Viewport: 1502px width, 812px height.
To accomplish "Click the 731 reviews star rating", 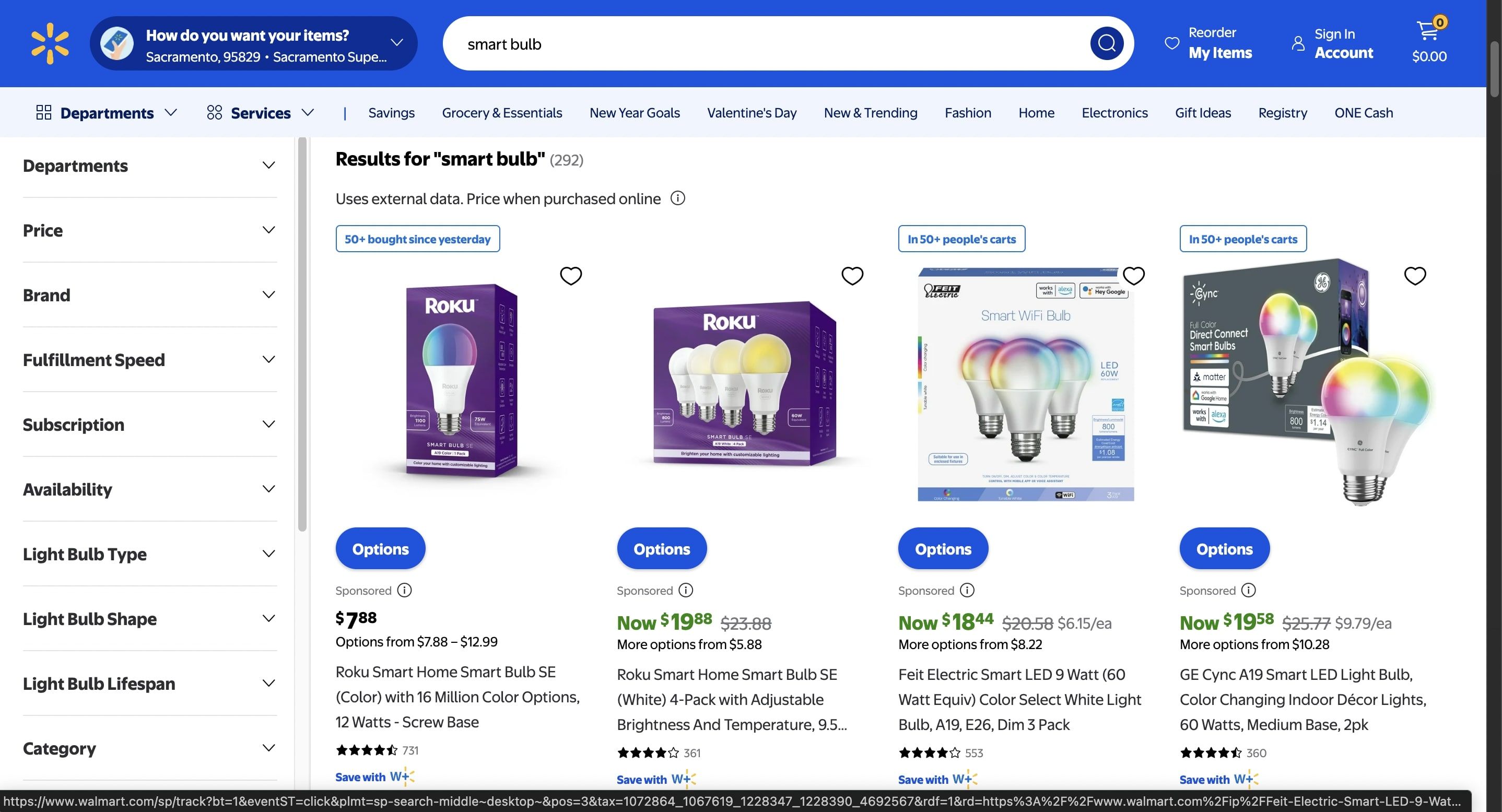I will [x=377, y=750].
